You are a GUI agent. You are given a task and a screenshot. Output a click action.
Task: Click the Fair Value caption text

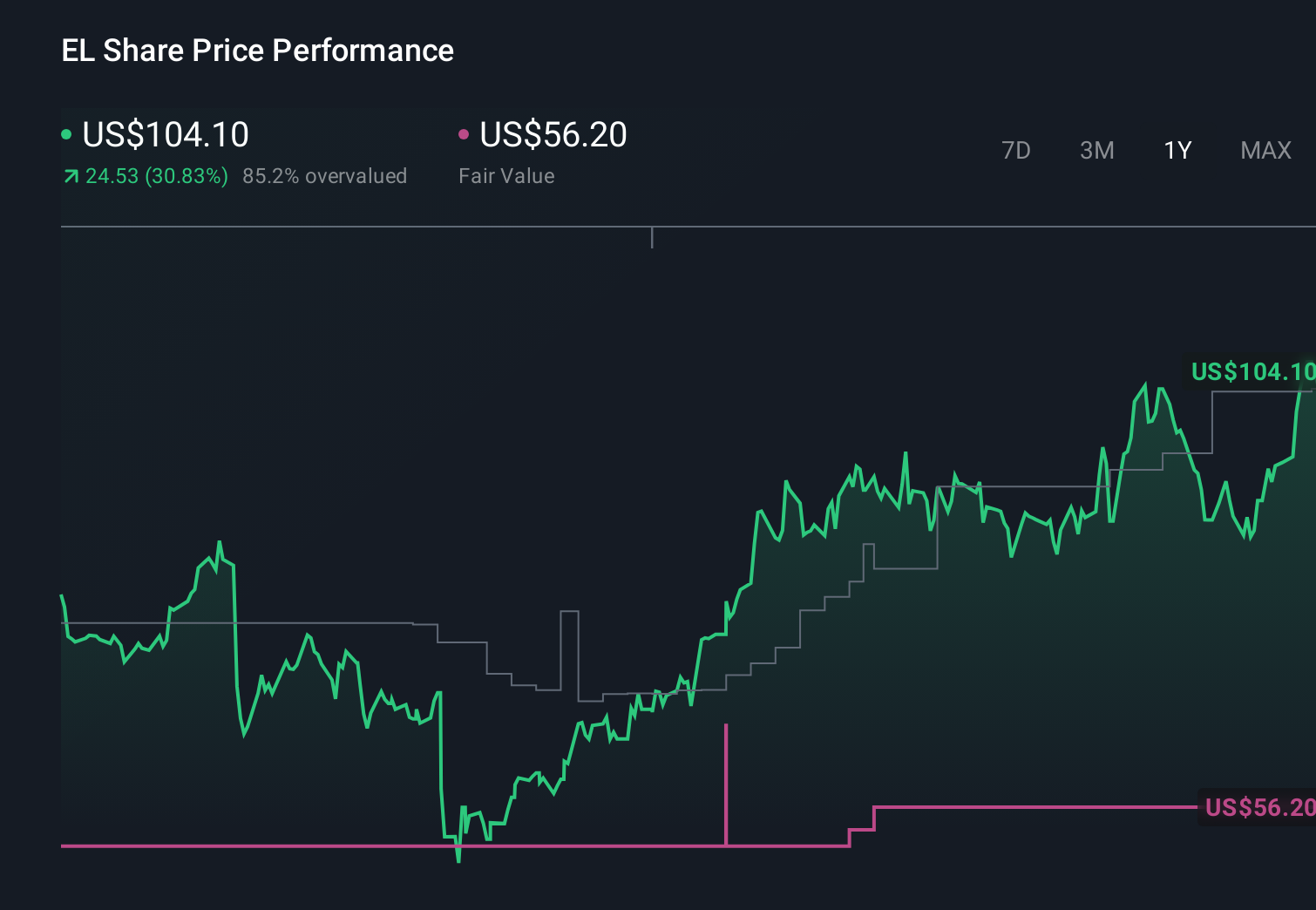tap(505, 176)
